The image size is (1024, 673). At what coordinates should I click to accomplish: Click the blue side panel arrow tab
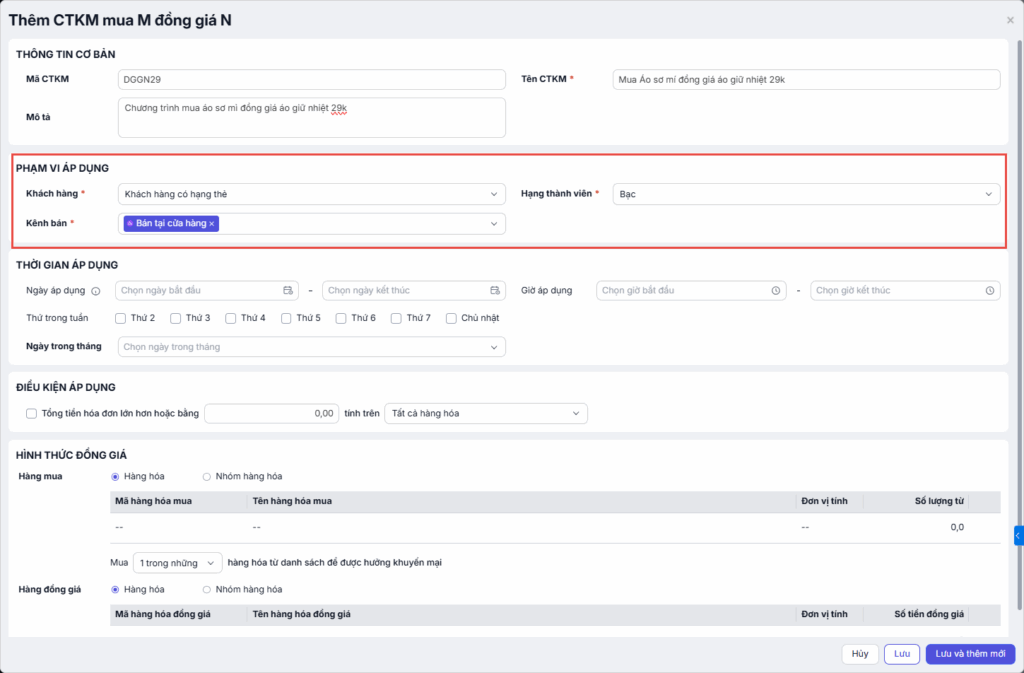(1018, 536)
